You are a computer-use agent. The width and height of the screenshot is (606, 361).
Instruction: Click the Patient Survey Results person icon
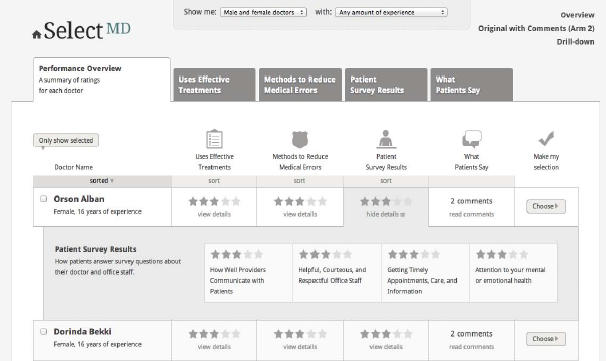[386, 139]
